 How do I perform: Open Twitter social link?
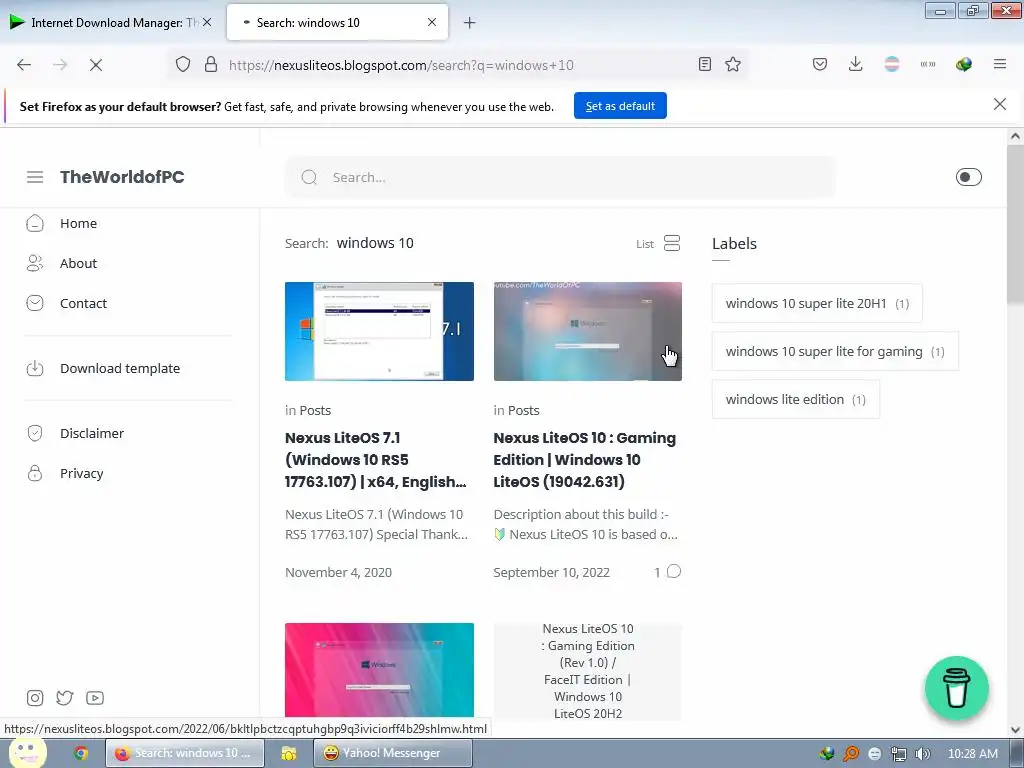coord(65,698)
